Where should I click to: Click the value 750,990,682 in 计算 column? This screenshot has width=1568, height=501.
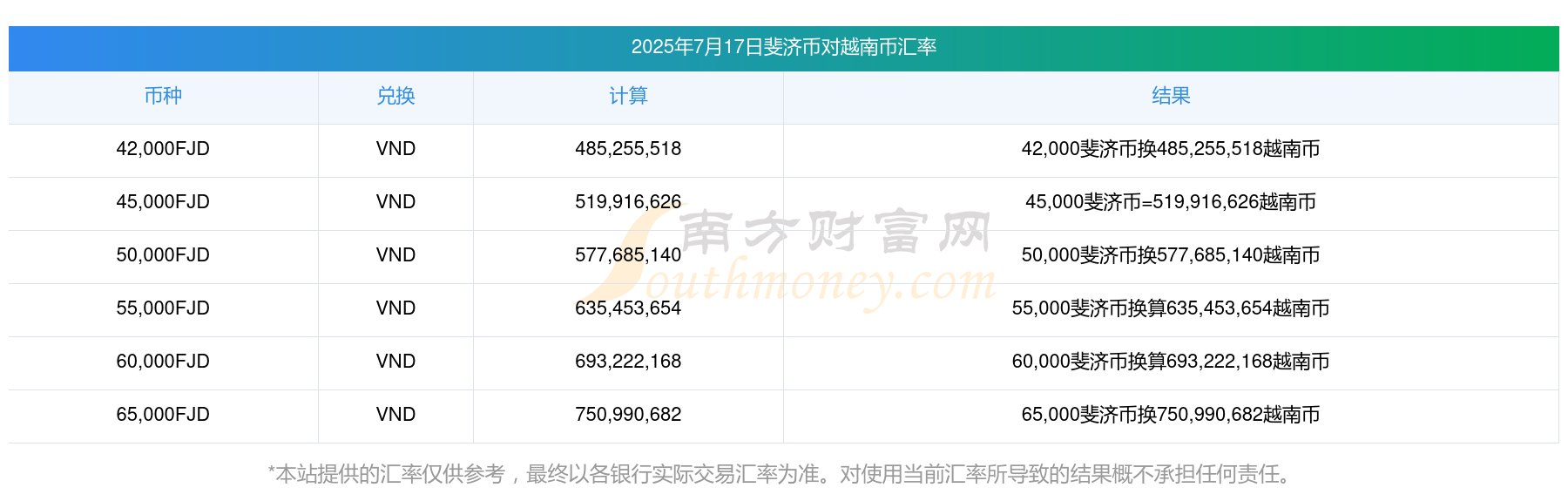coord(628,415)
